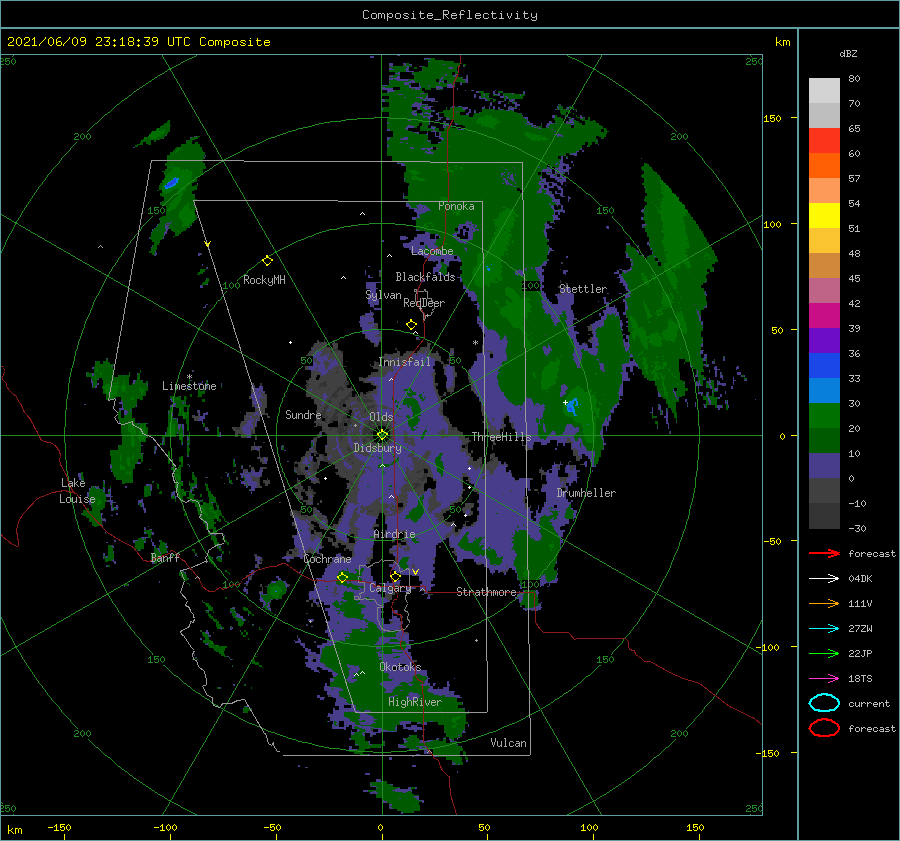Image resolution: width=900 pixels, height=841 pixels.
Task: Select the yellow diamond marker below RedDeer
Action: tap(412, 325)
